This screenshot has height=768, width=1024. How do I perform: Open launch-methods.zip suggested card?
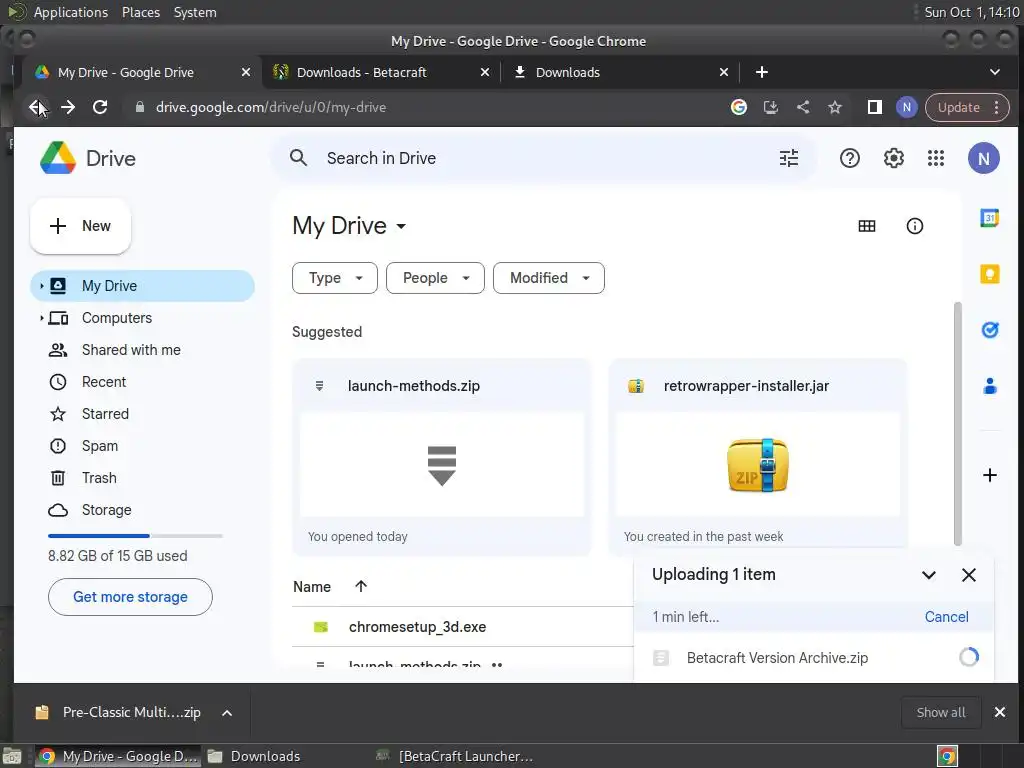(x=441, y=457)
